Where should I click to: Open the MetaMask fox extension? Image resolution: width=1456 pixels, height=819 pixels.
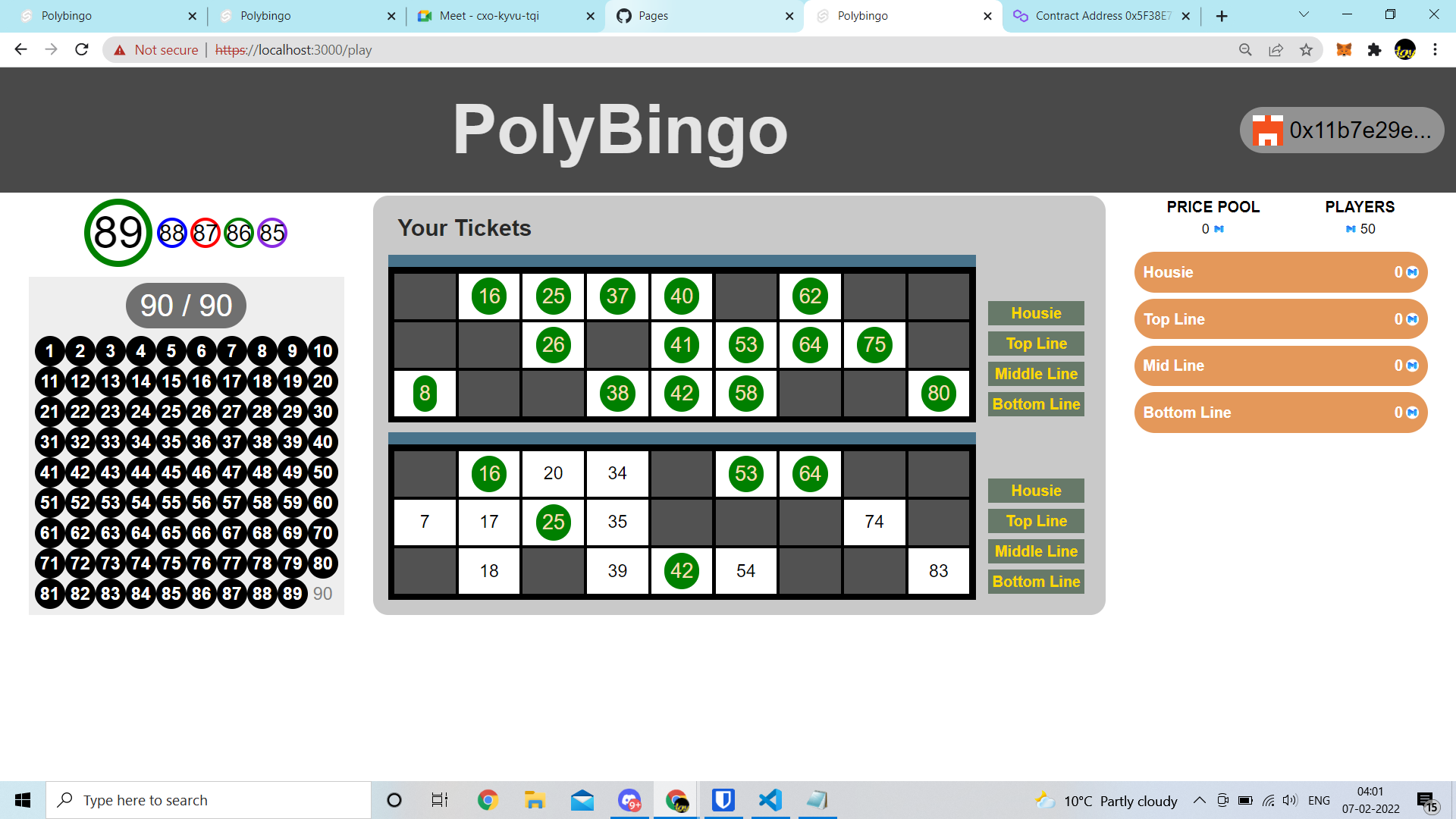tap(1344, 50)
